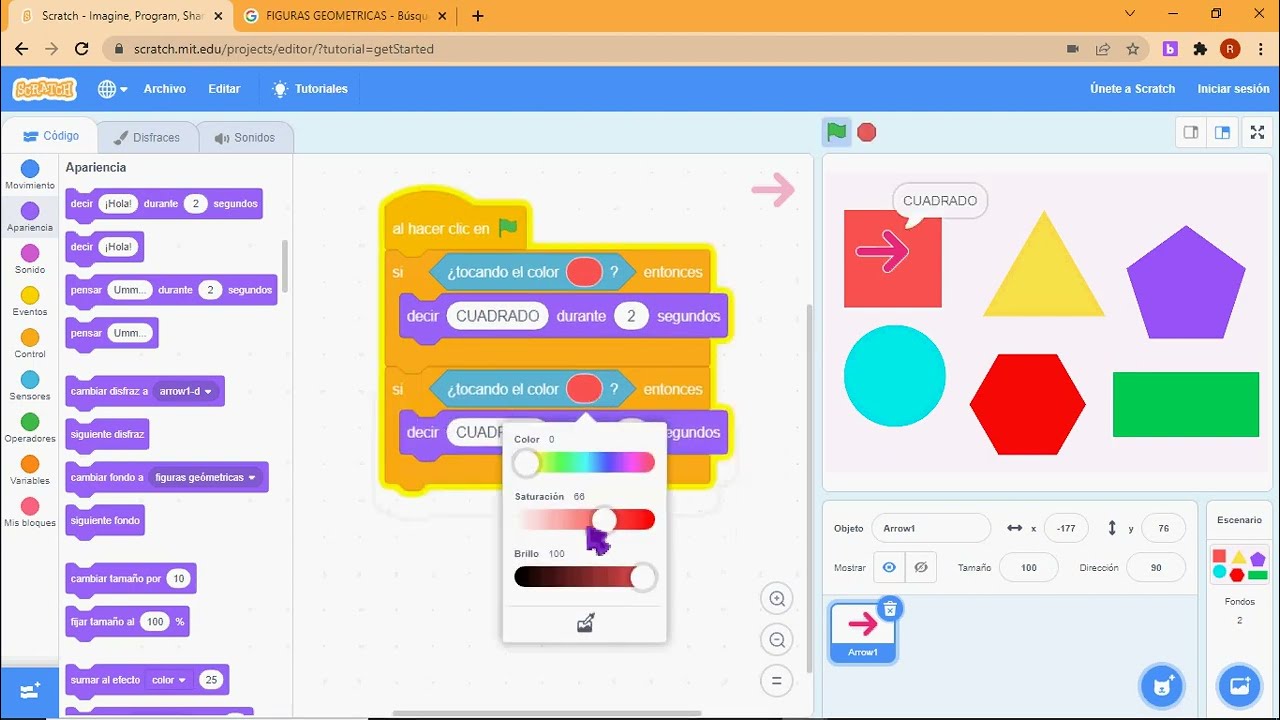Image resolution: width=1280 pixels, height=720 pixels.
Task: Select the Sonido block category
Action: point(30,259)
